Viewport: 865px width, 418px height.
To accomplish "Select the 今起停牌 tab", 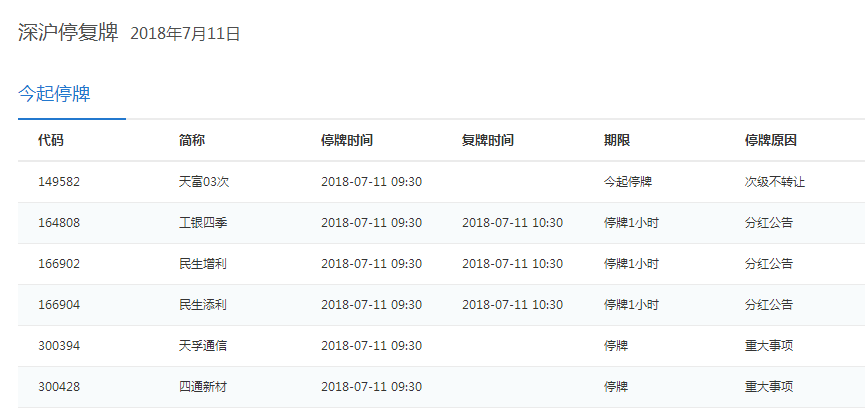I will [x=54, y=95].
